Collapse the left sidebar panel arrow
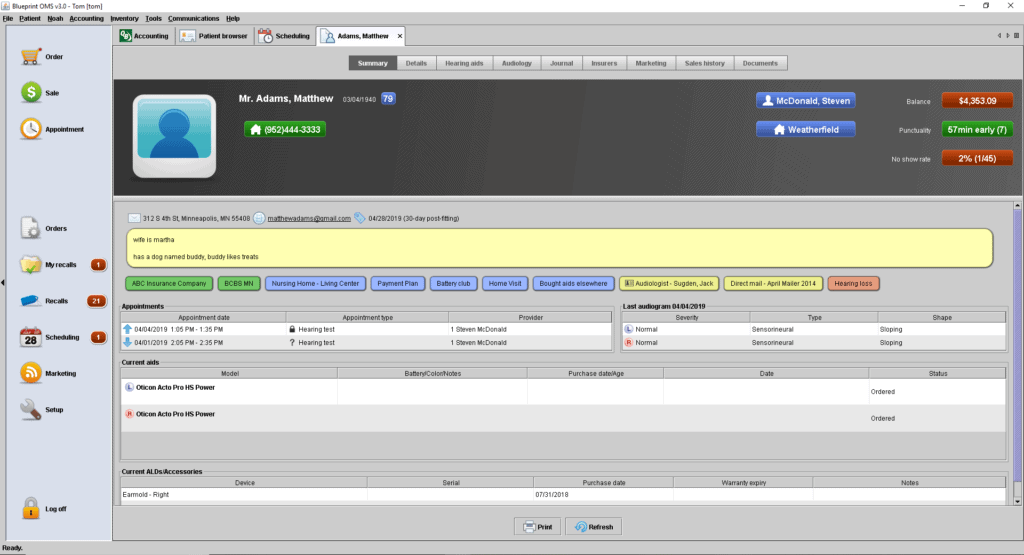The height and width of the screenshot is (555, 1024). pos(3,283)
